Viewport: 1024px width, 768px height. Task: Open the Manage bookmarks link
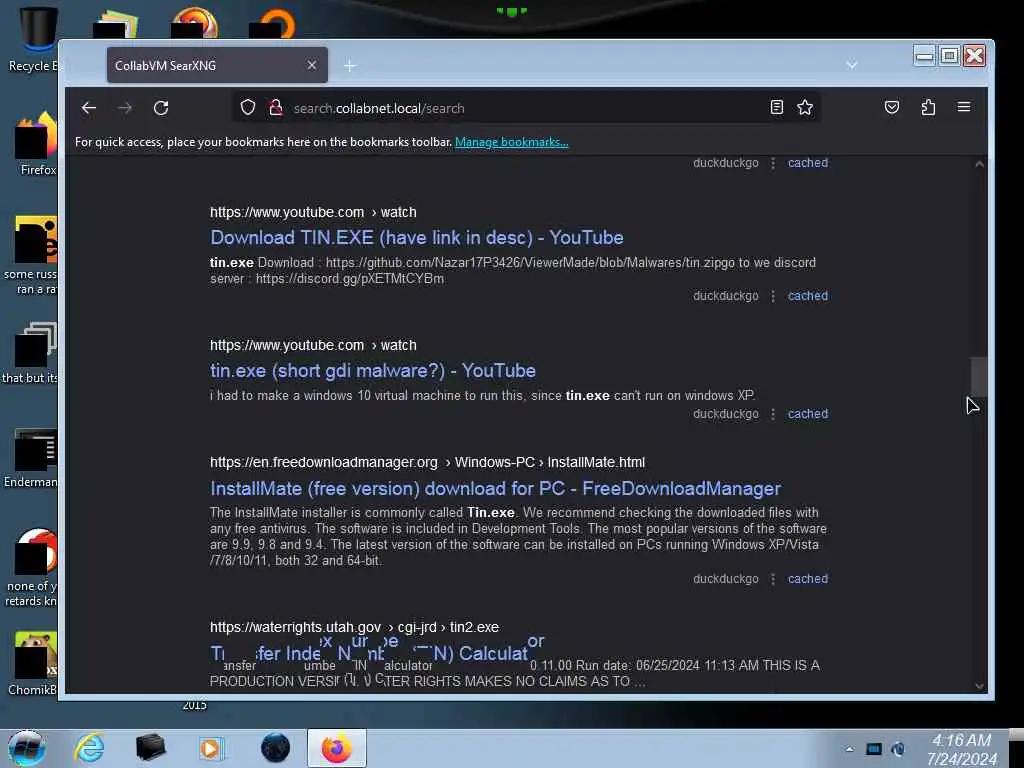click(511, 142)
